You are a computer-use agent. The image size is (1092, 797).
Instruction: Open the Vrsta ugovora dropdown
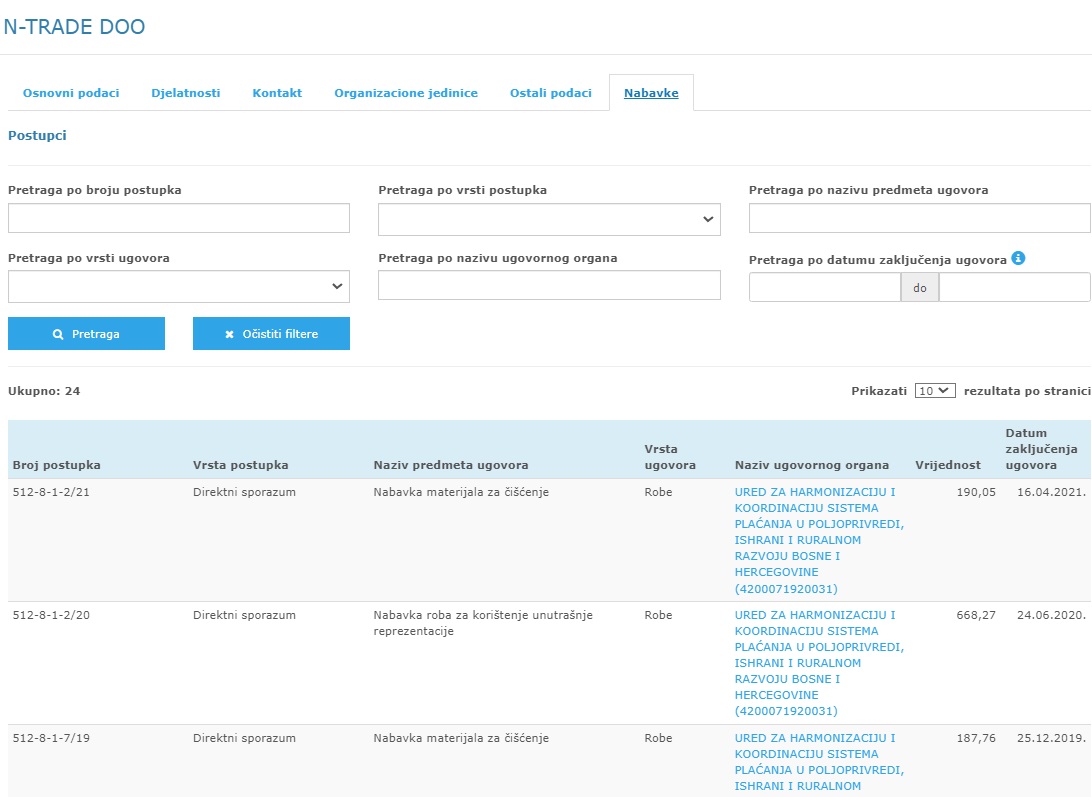[179, 287]
